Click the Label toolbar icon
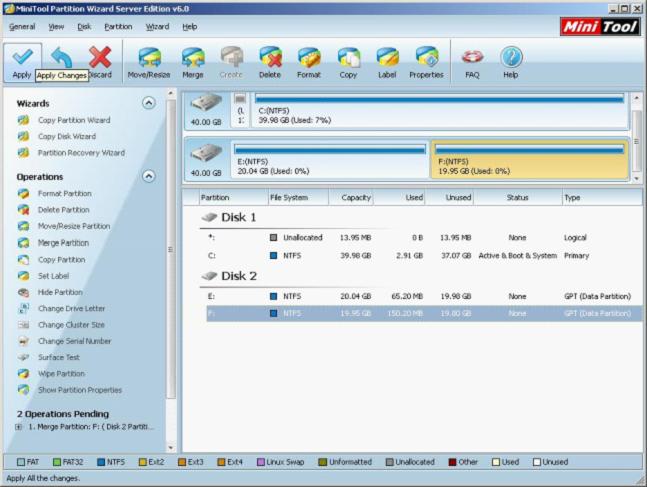This screenshot has height=487, width=647. (x=387, y=58)
